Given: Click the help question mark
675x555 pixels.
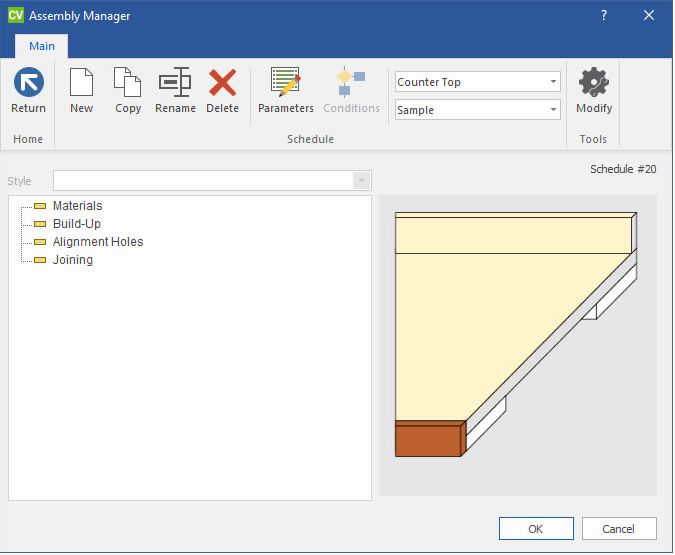Looking at the screenshot, I should (604, 15).
